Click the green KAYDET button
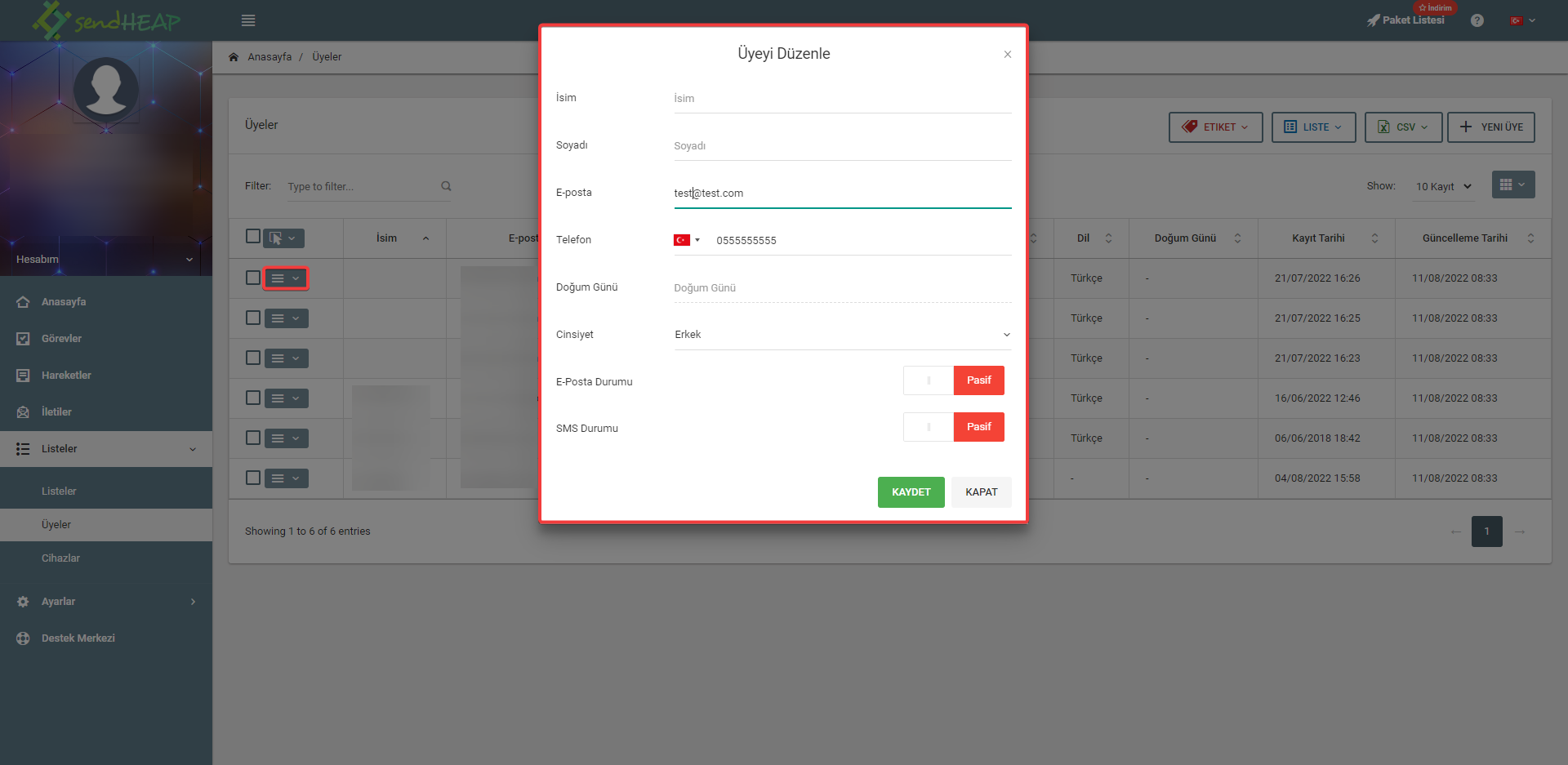 pos(911,492)
